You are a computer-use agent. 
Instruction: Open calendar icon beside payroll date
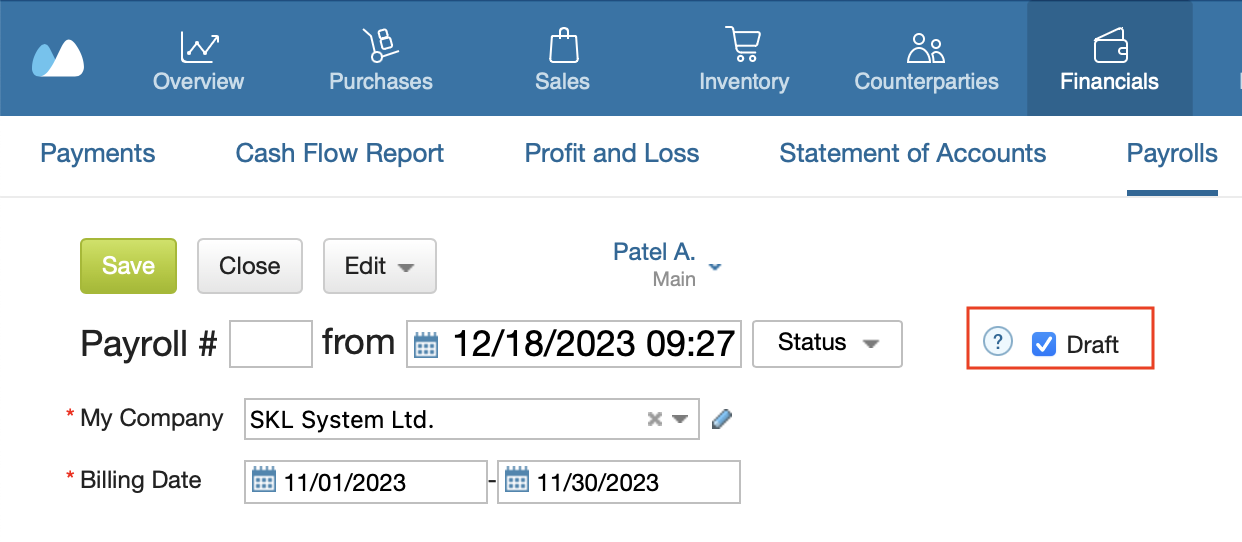tap(426, 345)
